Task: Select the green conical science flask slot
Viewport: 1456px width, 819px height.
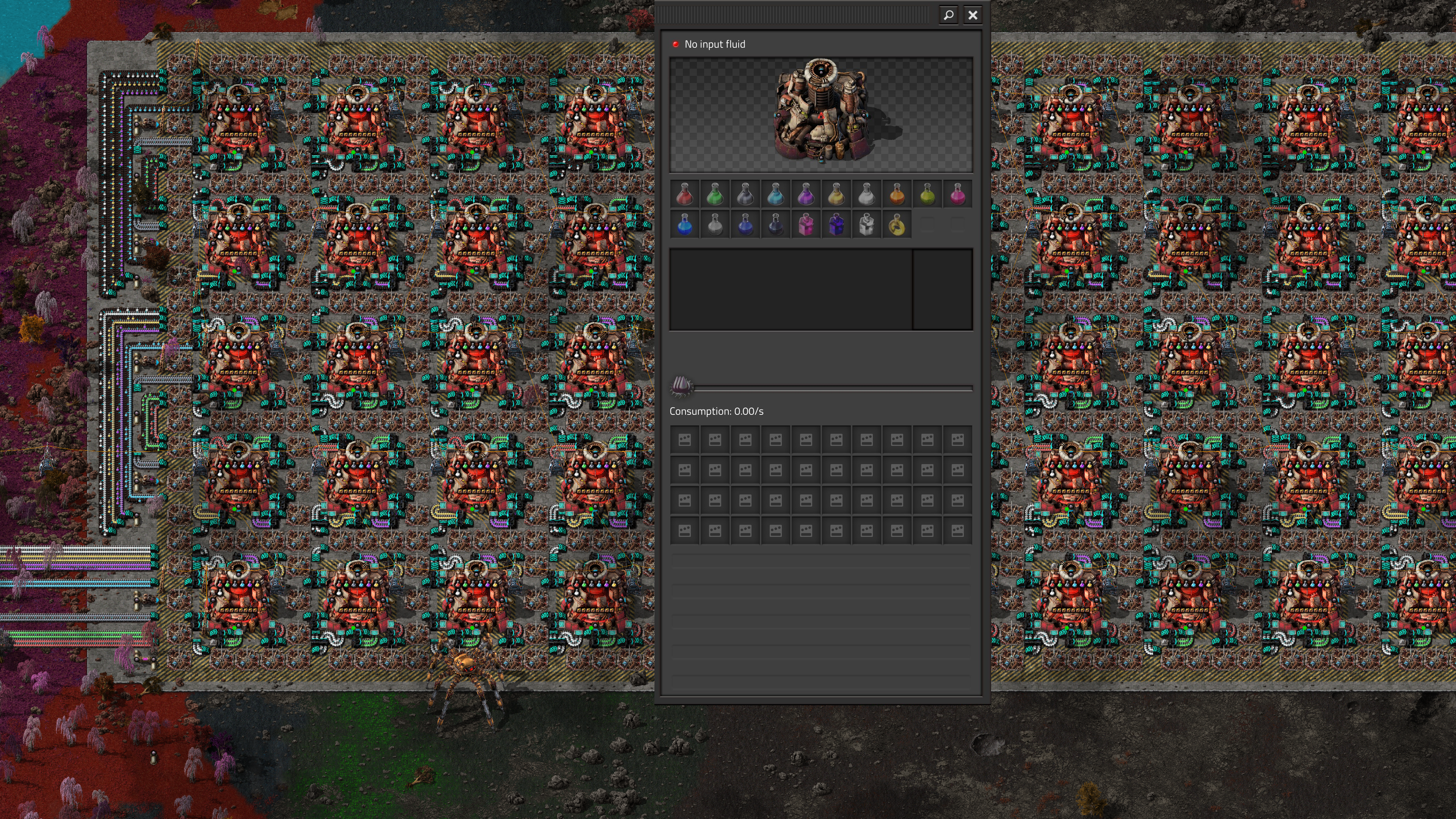Action: 715,195
